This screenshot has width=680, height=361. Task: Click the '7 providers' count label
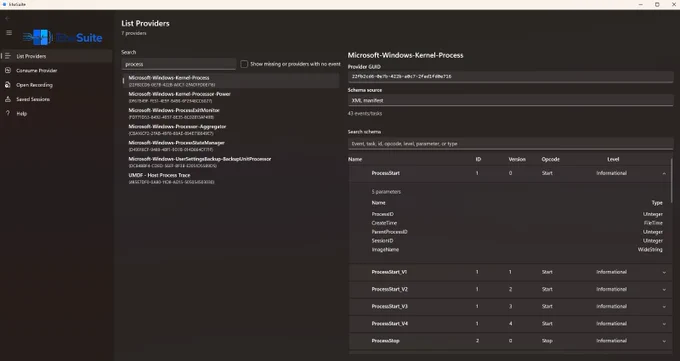pyautogui.click(x=134, y=33)
